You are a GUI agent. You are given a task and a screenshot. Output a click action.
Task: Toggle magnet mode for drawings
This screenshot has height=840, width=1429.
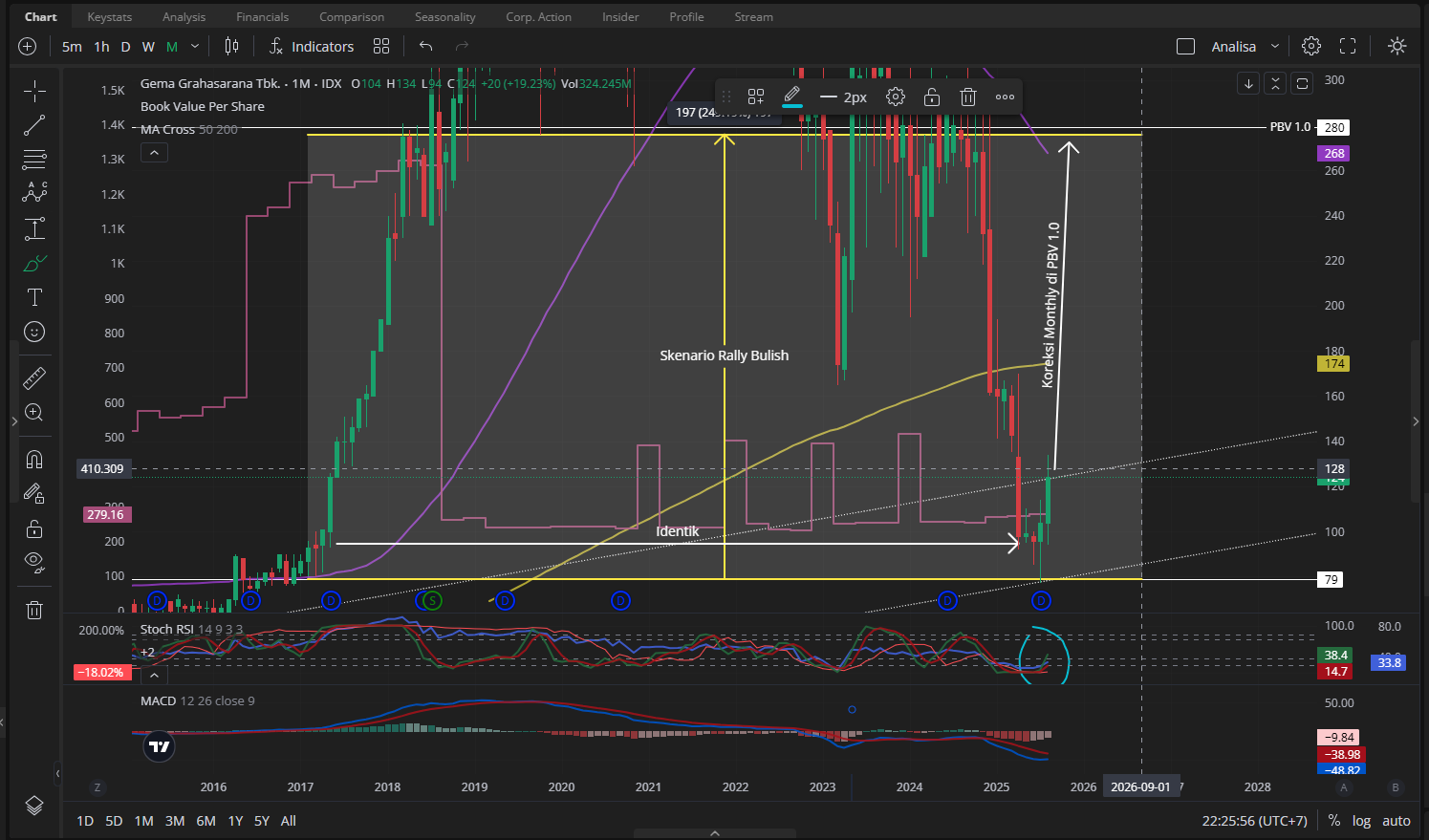(34, 460)
